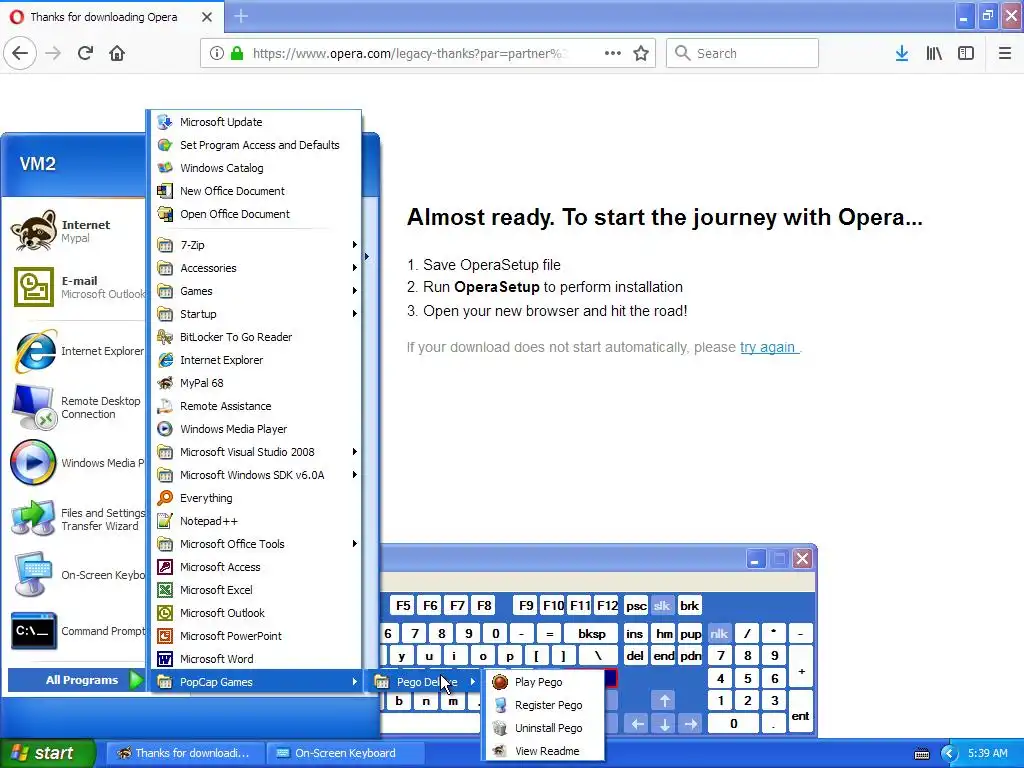Start Microsoft Access
The width and height of the screenshot is (1024, 768).
(x=256, y=567)
